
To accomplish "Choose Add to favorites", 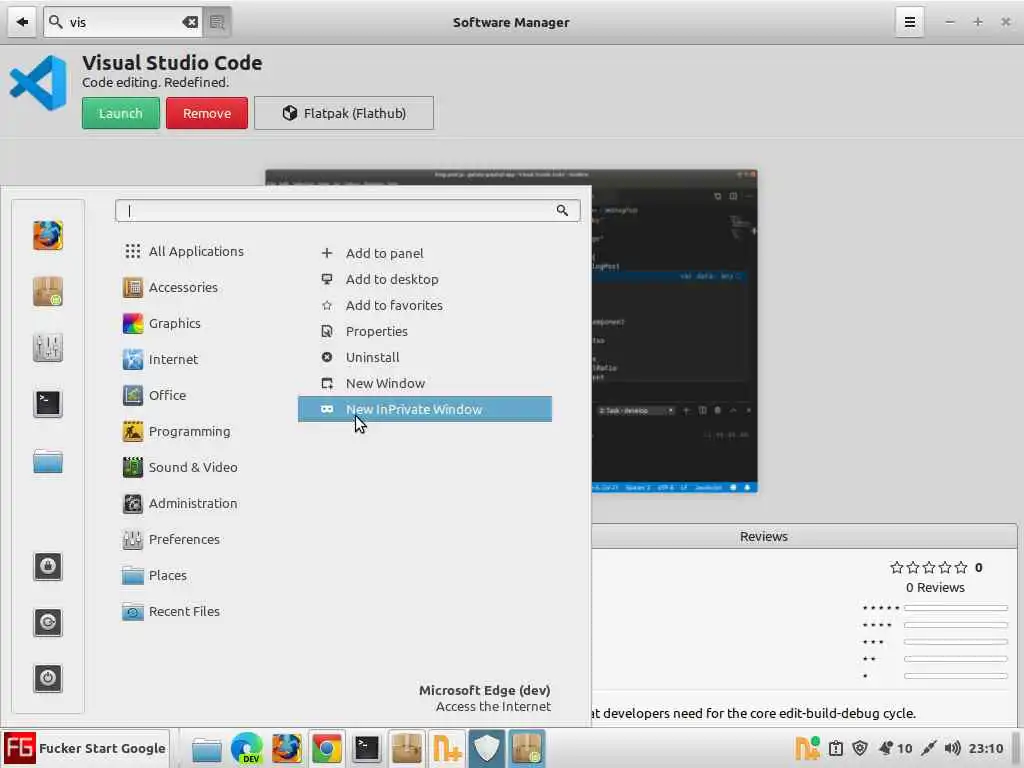I will [x=425, y=305].
